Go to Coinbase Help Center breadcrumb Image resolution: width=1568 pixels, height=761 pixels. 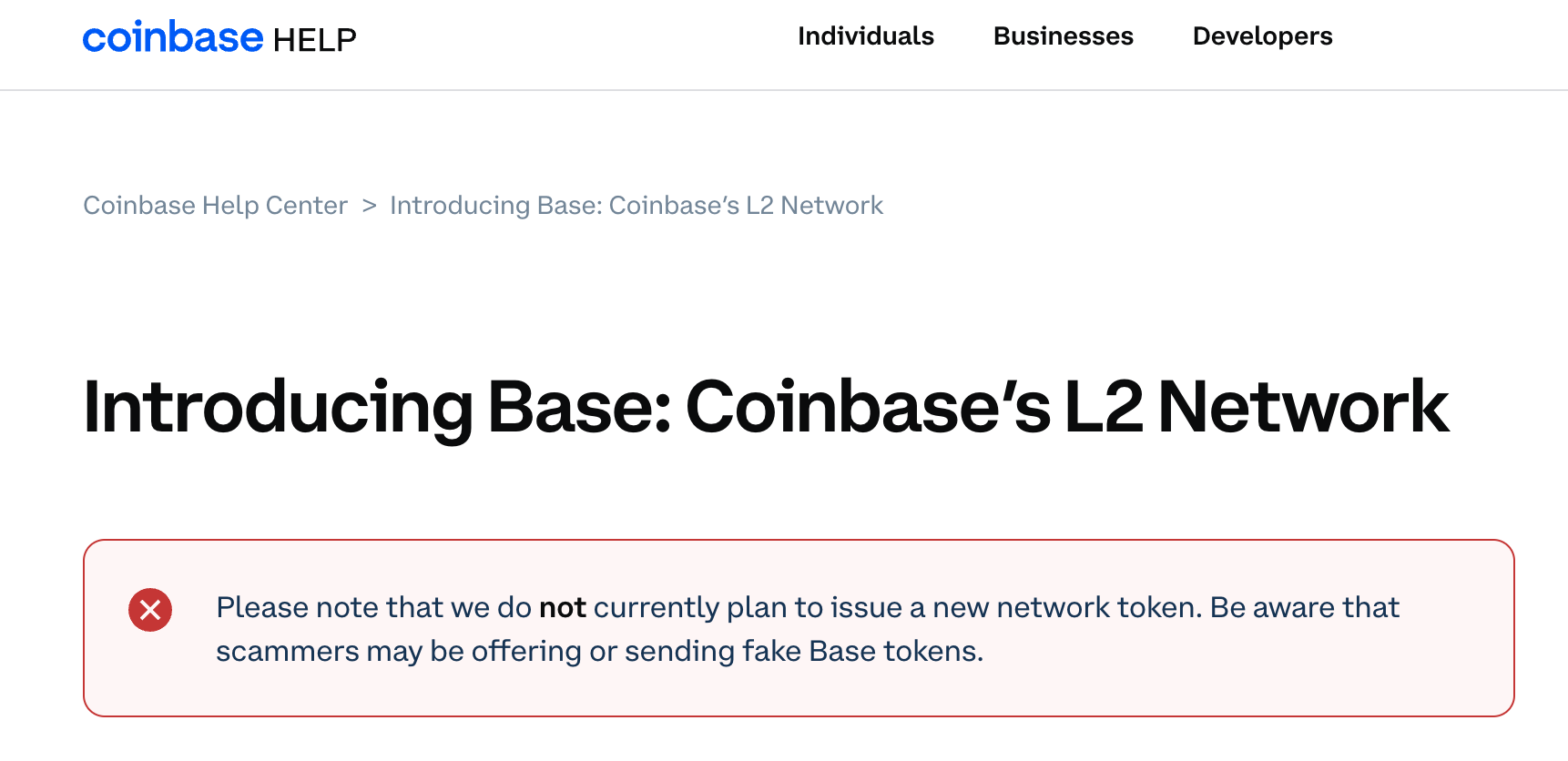pos(215,206)
